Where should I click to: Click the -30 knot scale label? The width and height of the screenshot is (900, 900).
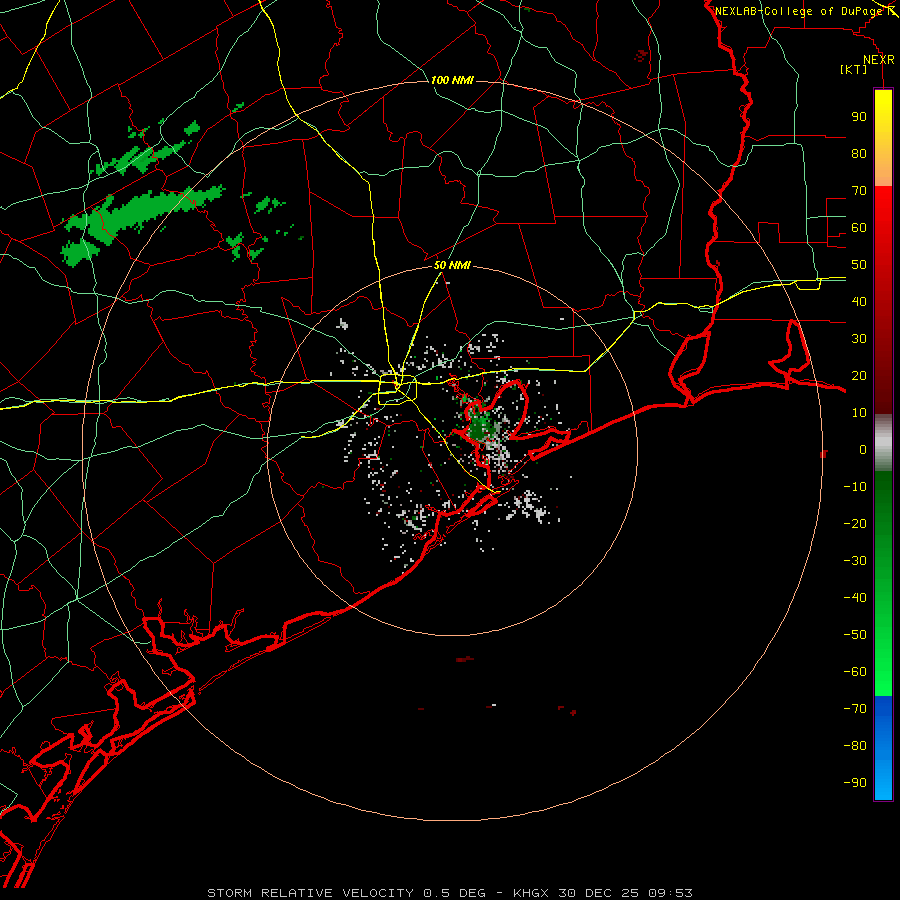point(855,561)
